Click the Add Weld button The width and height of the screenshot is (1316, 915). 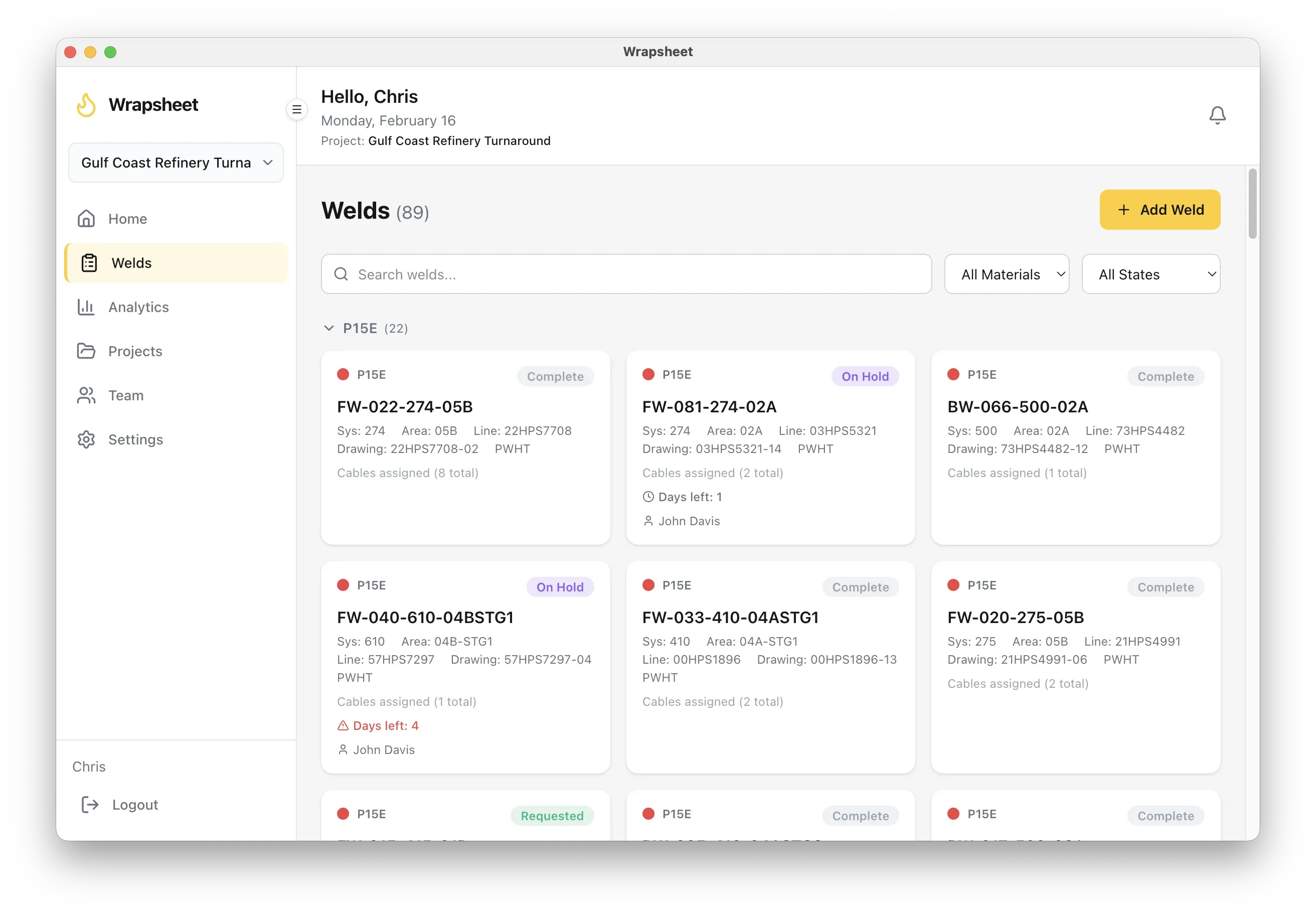tap(1159, 210)
